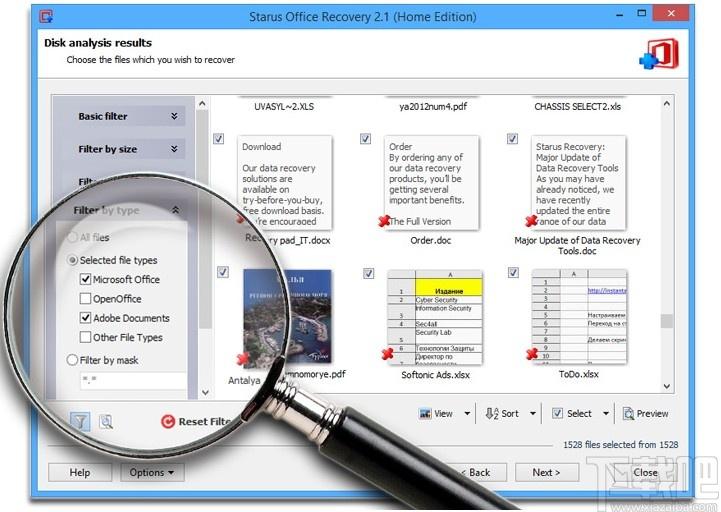721x512 pixels.
Task: Open the Select dropdown arrow
Action: click(x=606, y=414)
